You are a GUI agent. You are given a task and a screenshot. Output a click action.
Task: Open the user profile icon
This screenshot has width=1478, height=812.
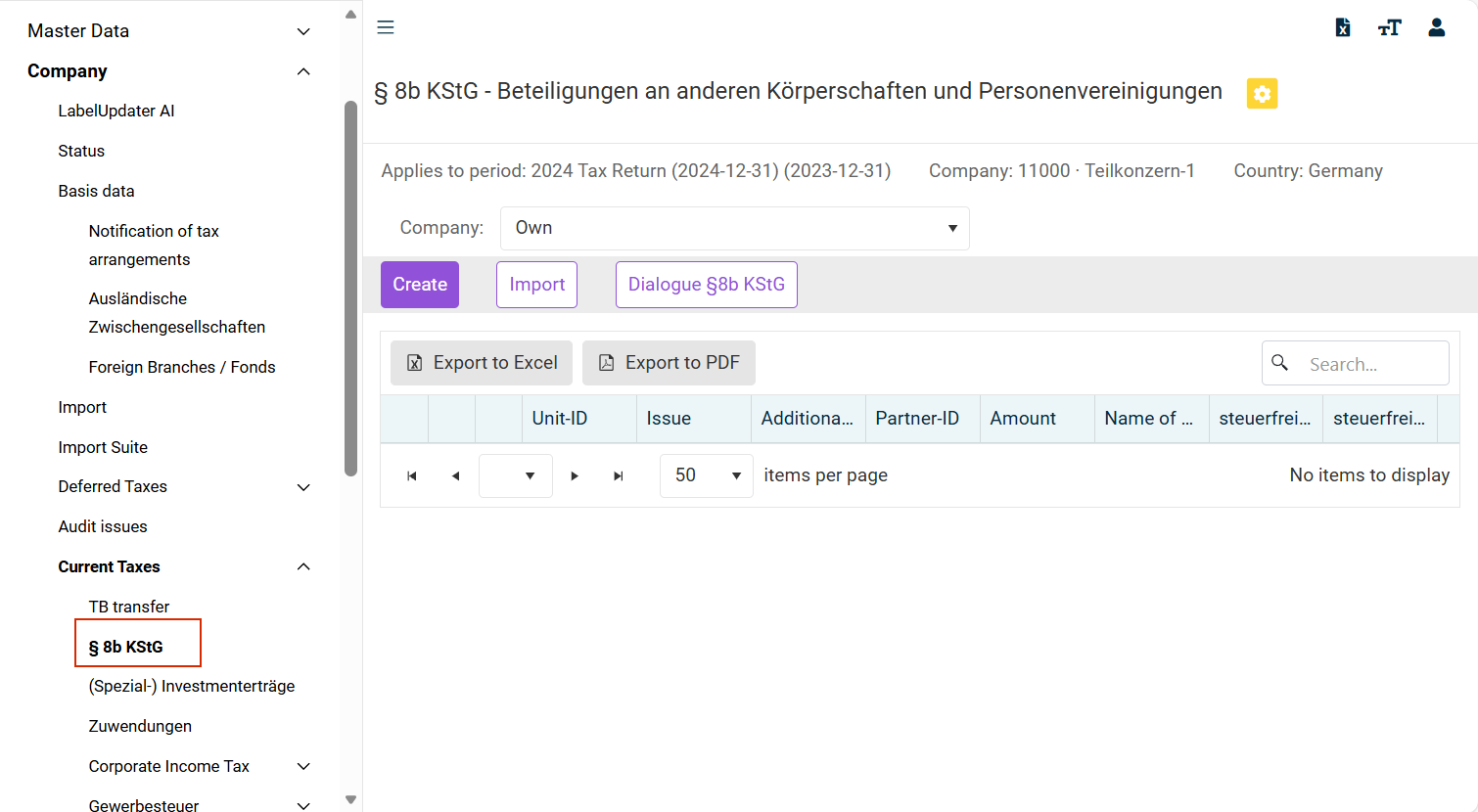pyautogui.click(x=1437, y=27)
